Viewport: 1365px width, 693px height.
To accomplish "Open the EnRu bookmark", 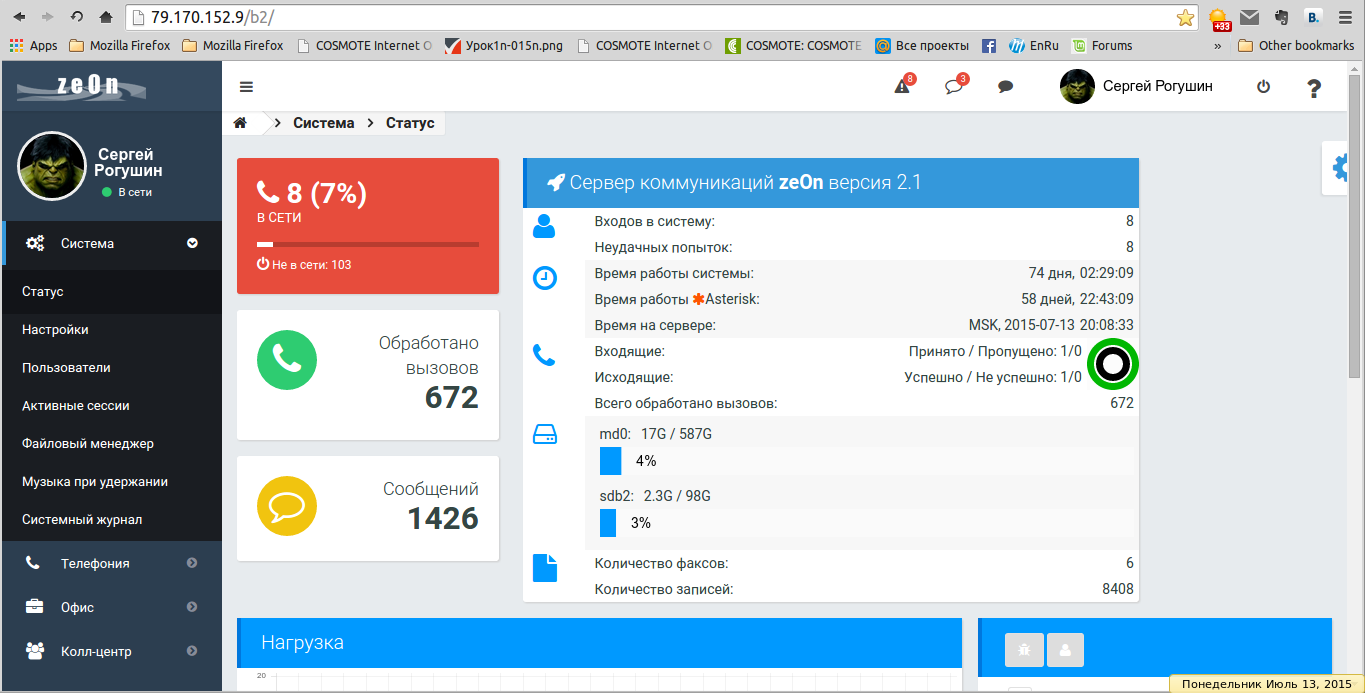I will pyautogui.click(x=1033, y=45).
